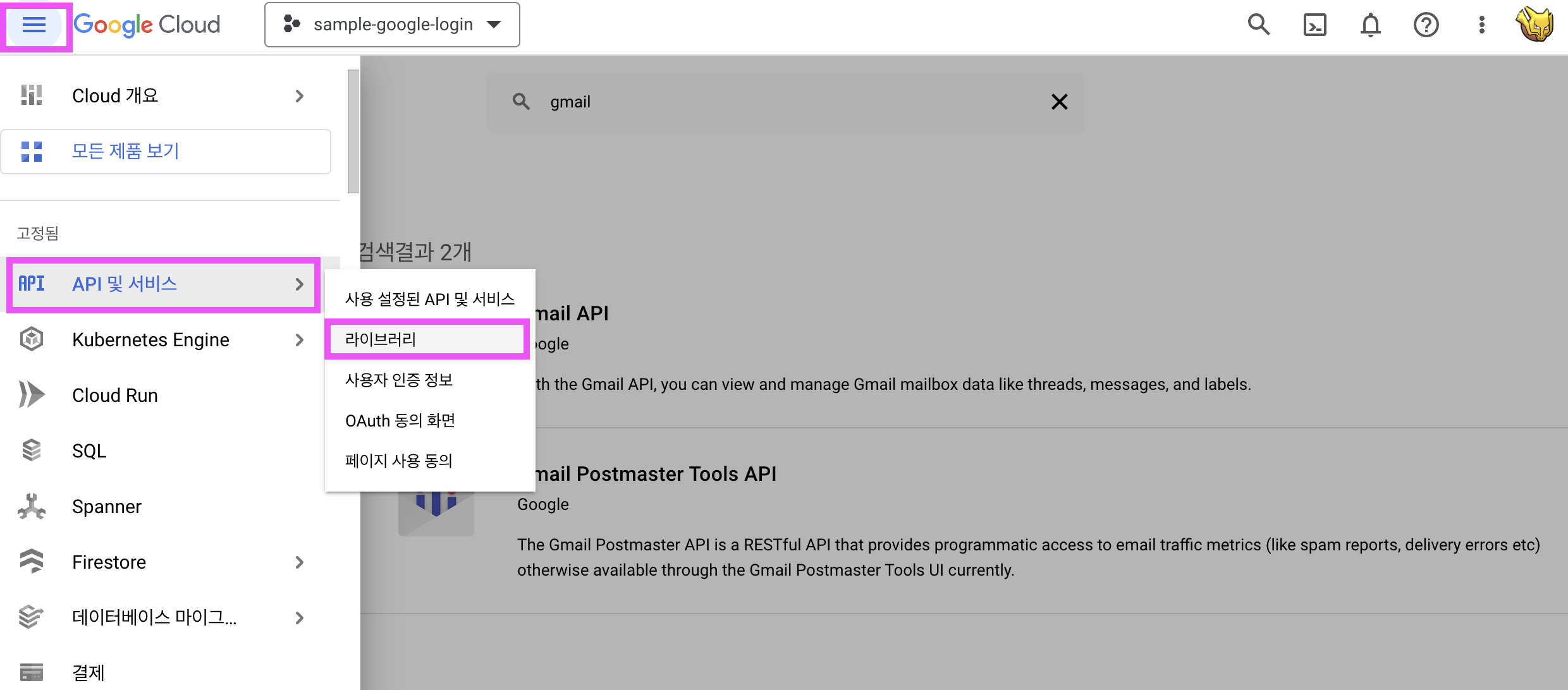Viewport: 1568px width, 690px height.
Task: Clear the gmail search with X
Action: [x=1059, y=102]
